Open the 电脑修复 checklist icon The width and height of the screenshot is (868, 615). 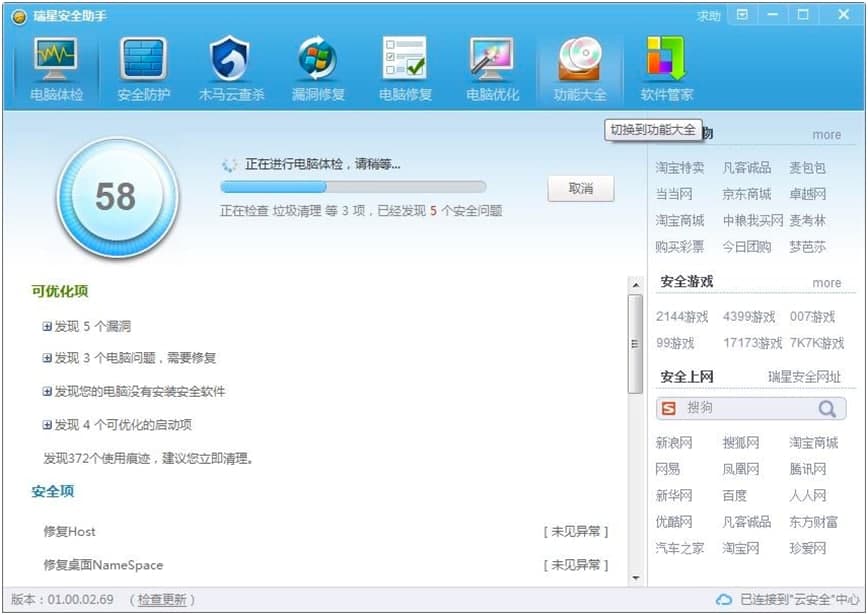(x=405, y=58)
